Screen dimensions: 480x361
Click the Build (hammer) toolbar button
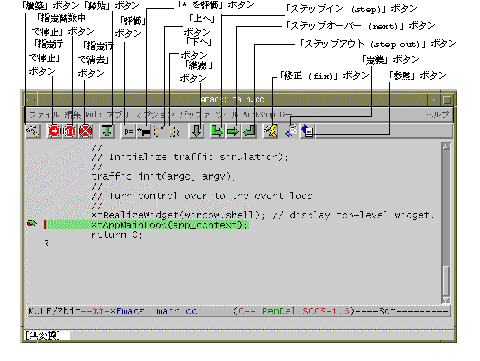pos(33,131)
